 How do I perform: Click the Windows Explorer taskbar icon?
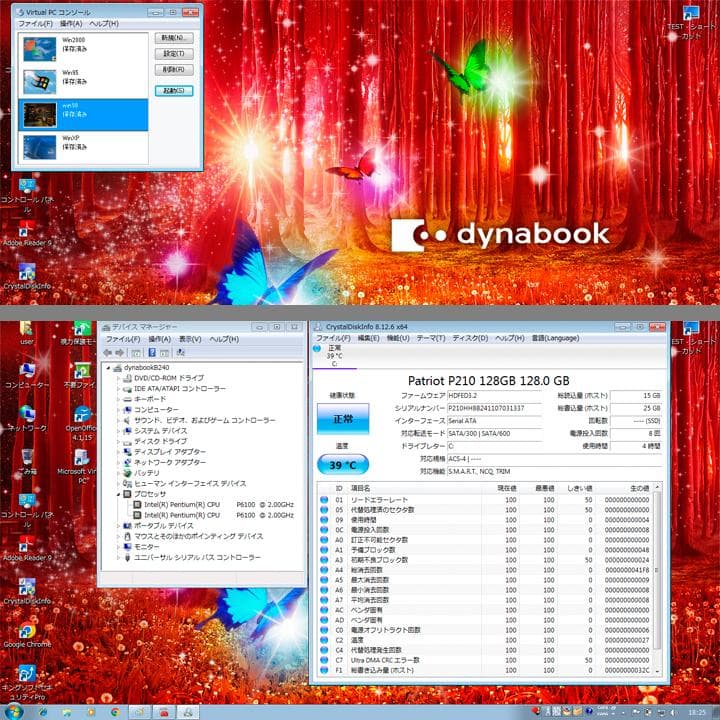(x=67, y=712)
